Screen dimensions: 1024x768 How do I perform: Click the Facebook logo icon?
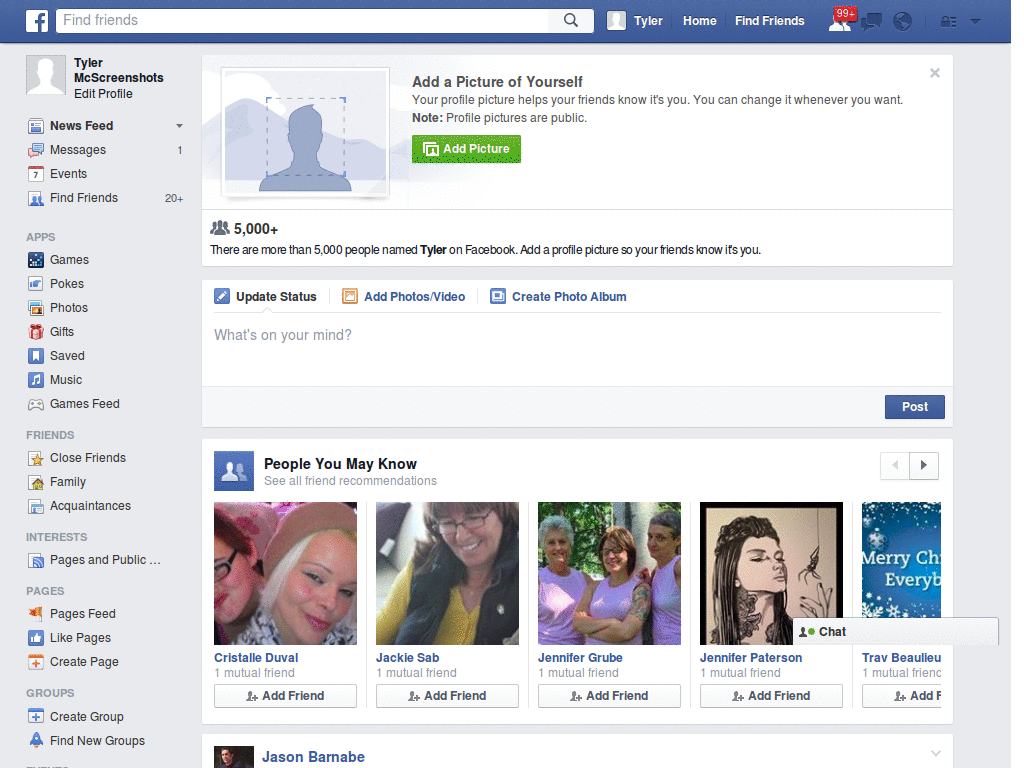37,21
